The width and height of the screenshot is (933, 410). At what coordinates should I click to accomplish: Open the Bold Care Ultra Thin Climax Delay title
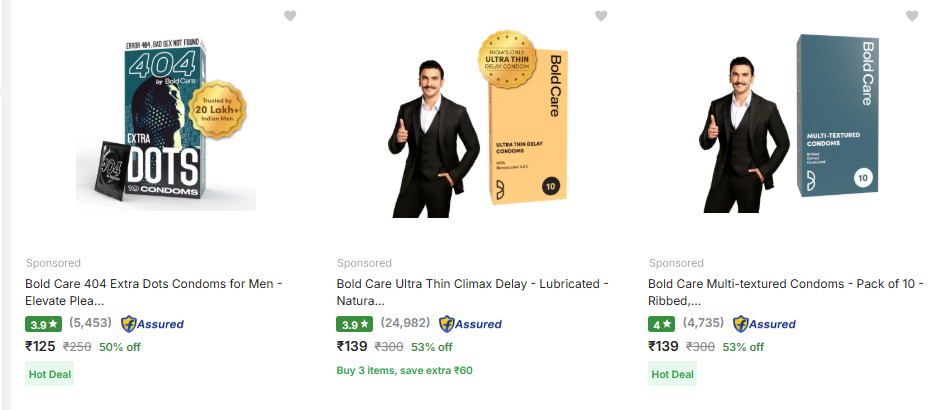[x=473, y=292]
